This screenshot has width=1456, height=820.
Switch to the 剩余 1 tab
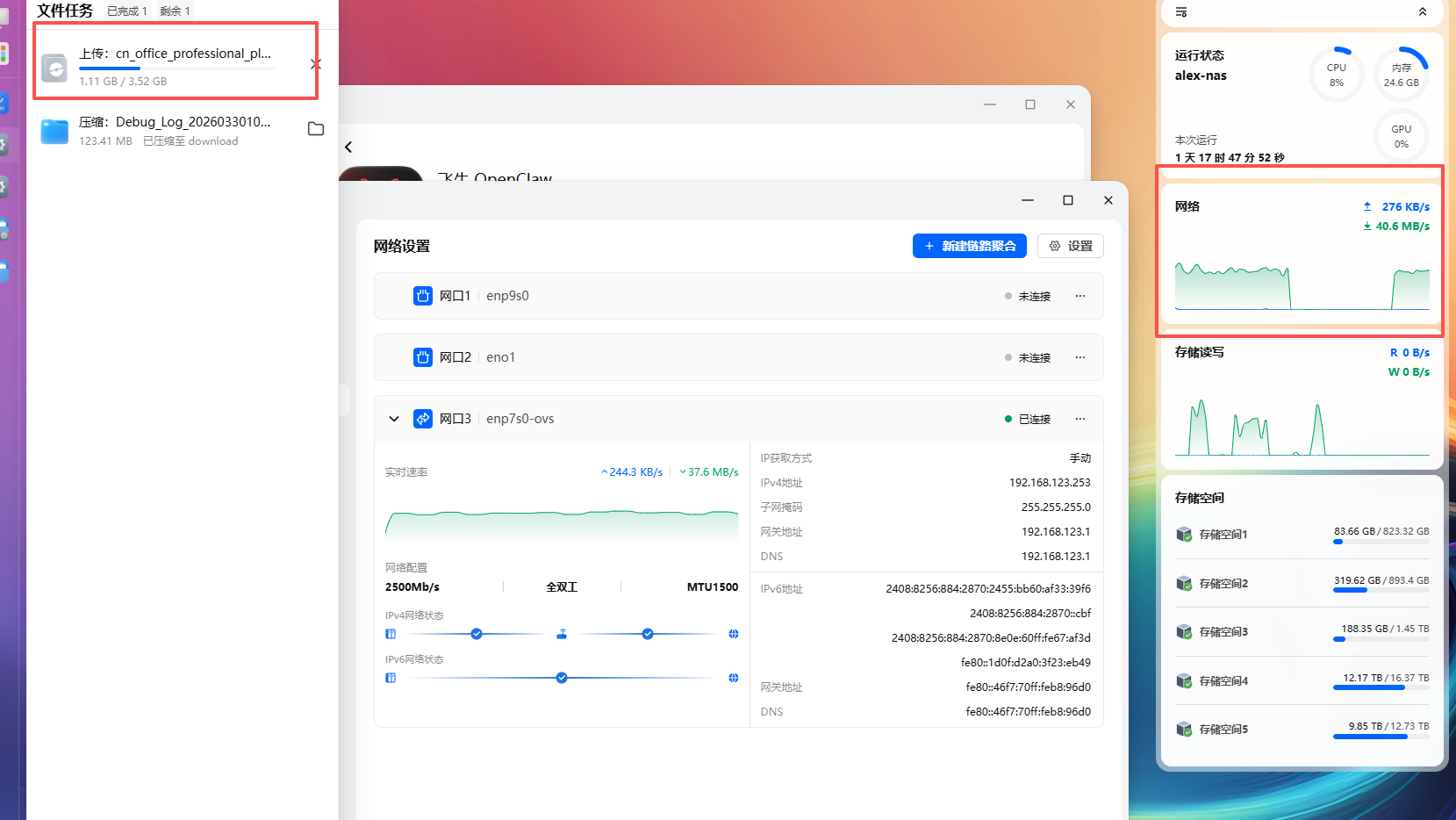tap(176, 11)
